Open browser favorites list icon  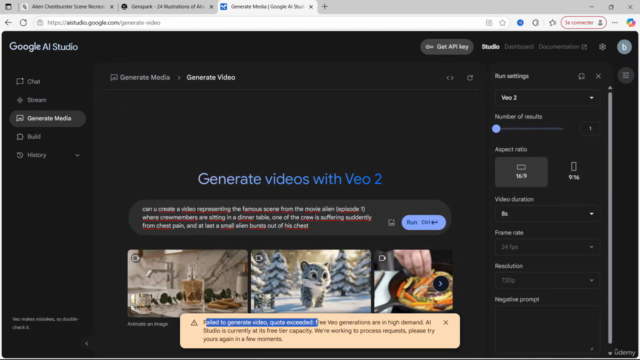point(552,23)
